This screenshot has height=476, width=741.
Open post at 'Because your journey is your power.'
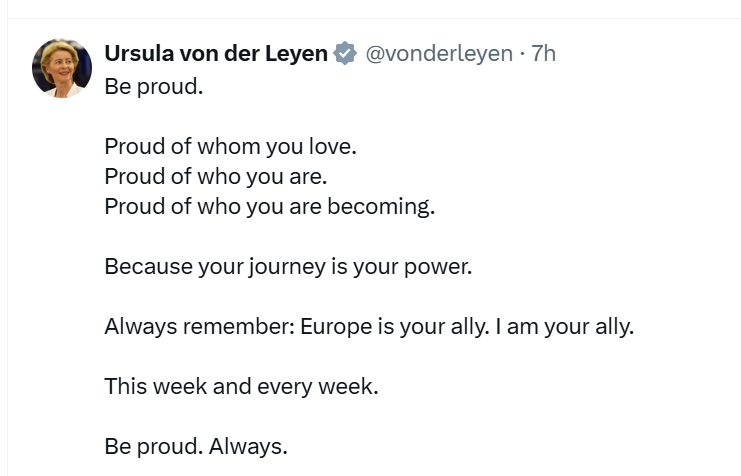(x=288, y=267)
